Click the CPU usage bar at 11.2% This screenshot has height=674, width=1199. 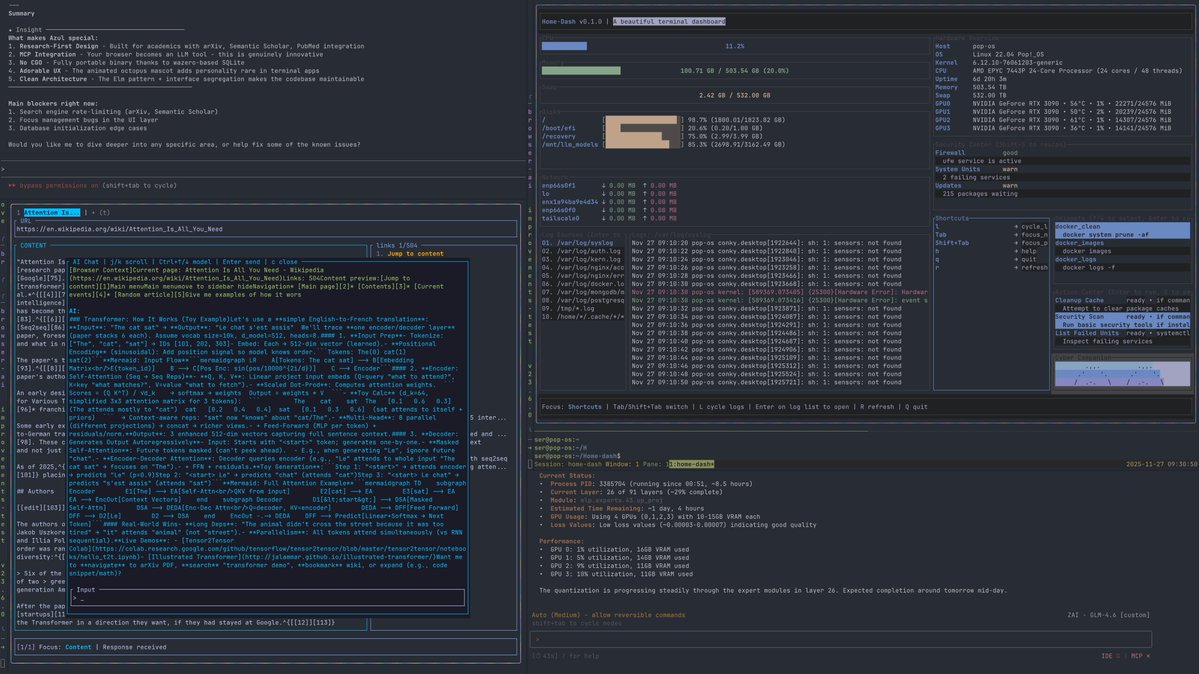(564, 46)
